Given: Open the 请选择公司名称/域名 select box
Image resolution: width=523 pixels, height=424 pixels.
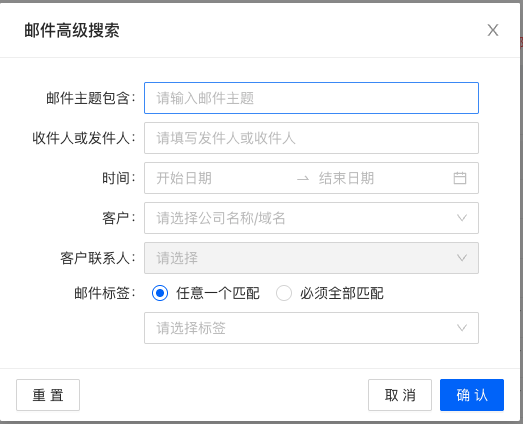Looking at the screenshot, I should [311, 218].
